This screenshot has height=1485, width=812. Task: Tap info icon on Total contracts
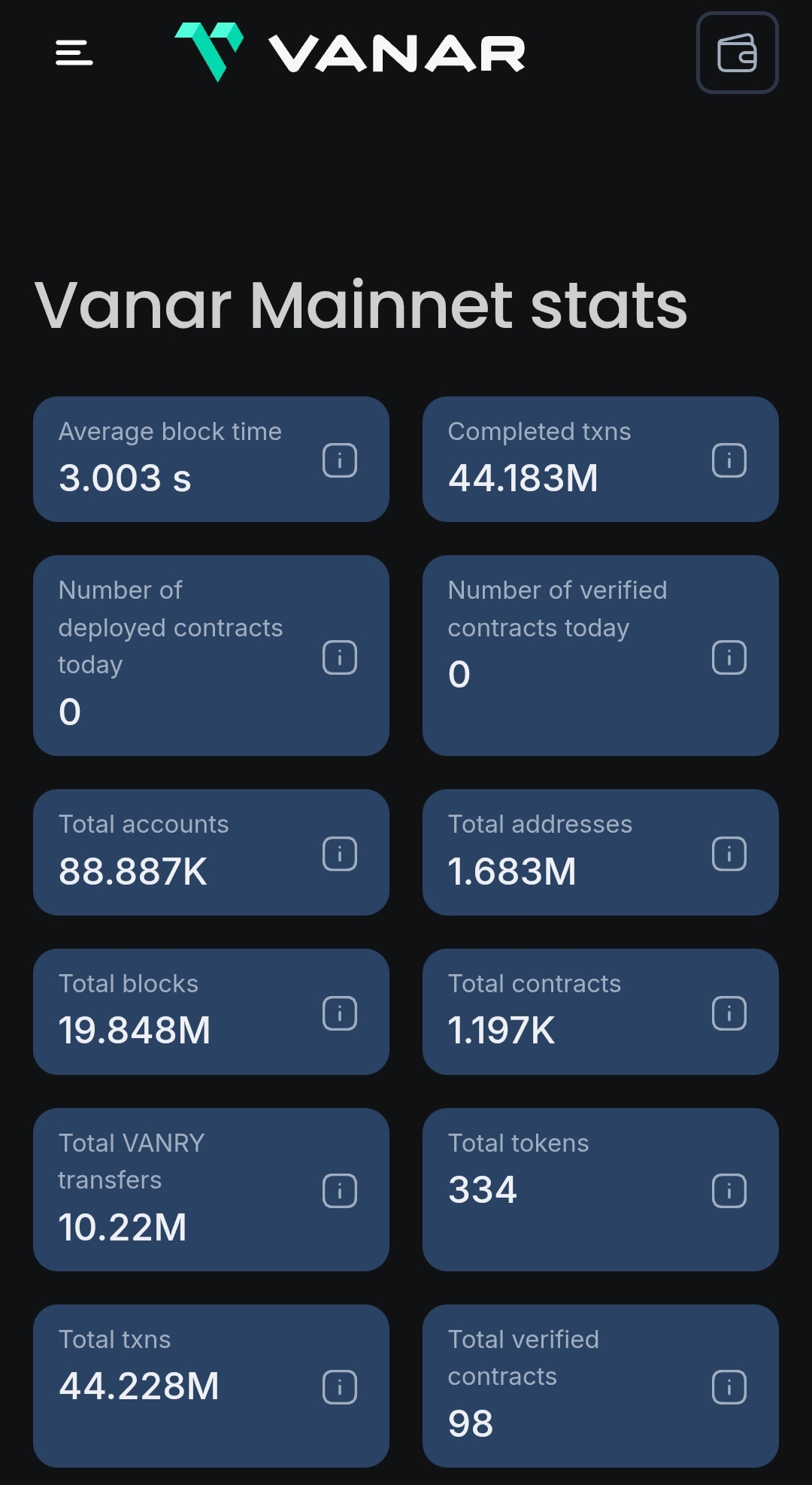pyautogui.click(x=729, y=1013)
